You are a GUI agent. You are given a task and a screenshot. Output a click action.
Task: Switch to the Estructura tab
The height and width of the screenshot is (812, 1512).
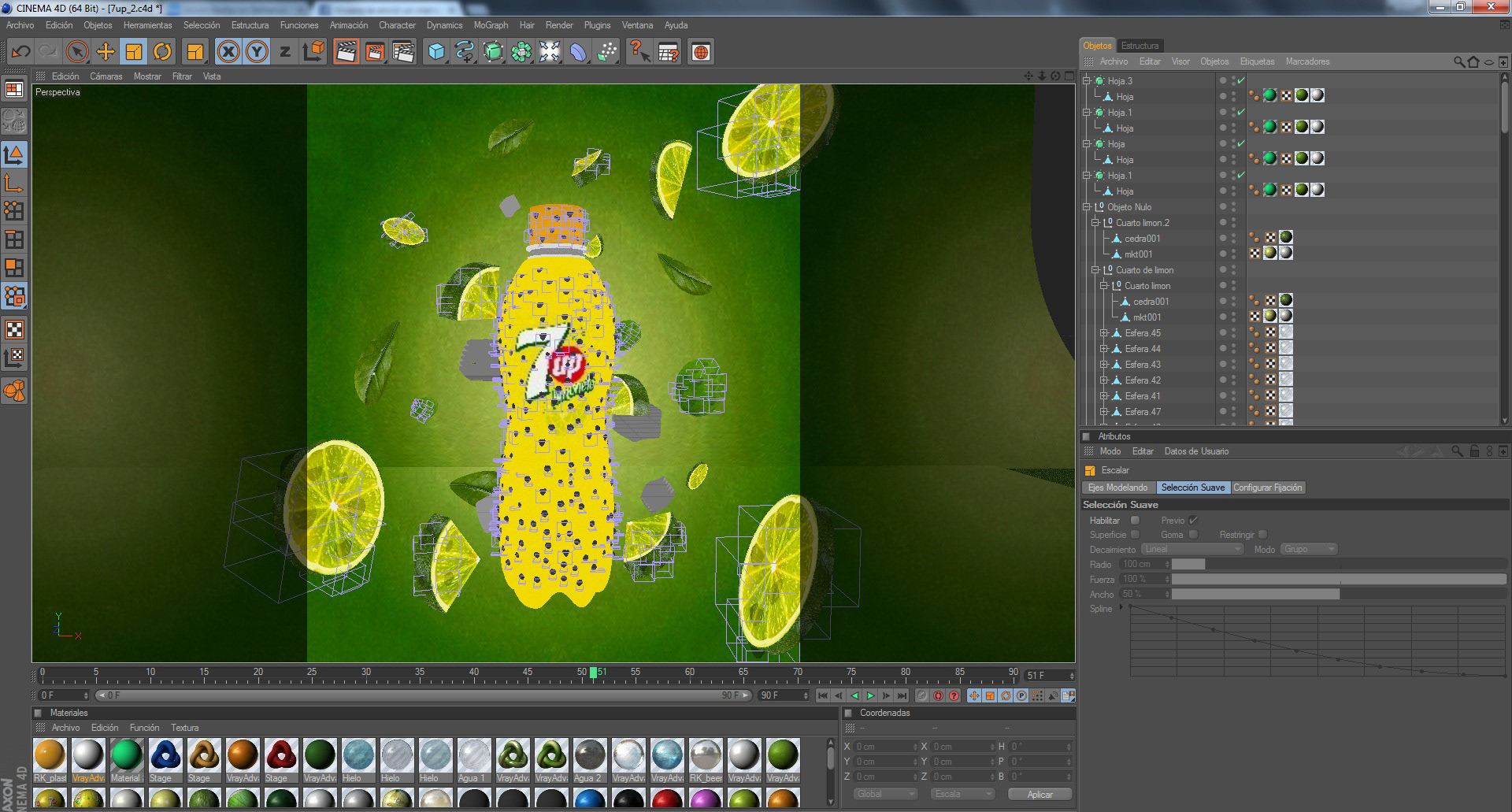click(x=1140, y=46)
